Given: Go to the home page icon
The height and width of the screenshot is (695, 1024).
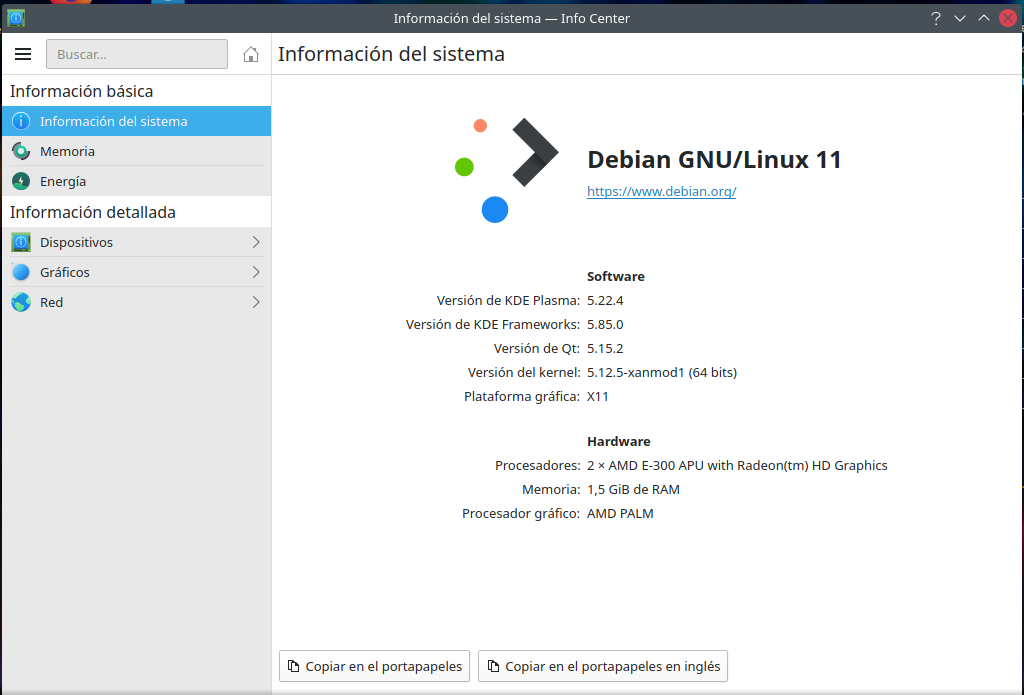Looking at the screenshot, I should pos(251,54).
